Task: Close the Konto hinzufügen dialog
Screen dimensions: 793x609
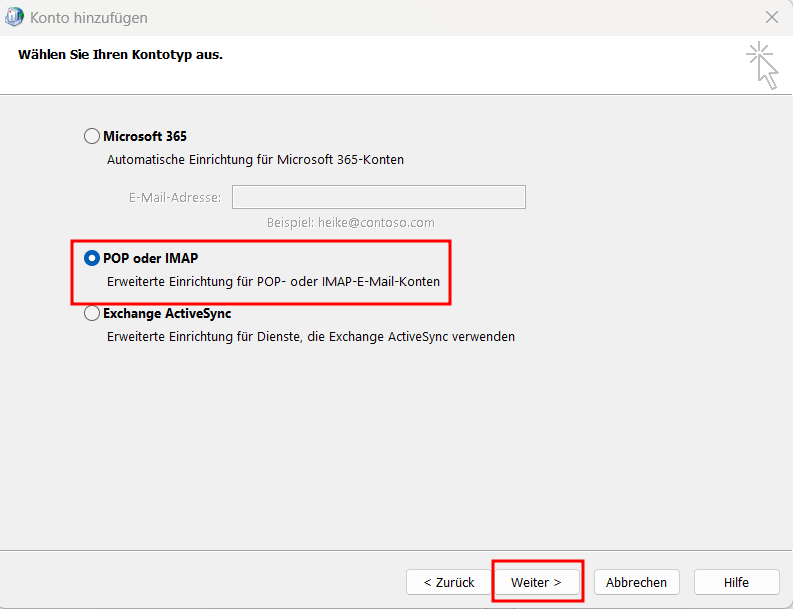Action: tap(771, 18)
